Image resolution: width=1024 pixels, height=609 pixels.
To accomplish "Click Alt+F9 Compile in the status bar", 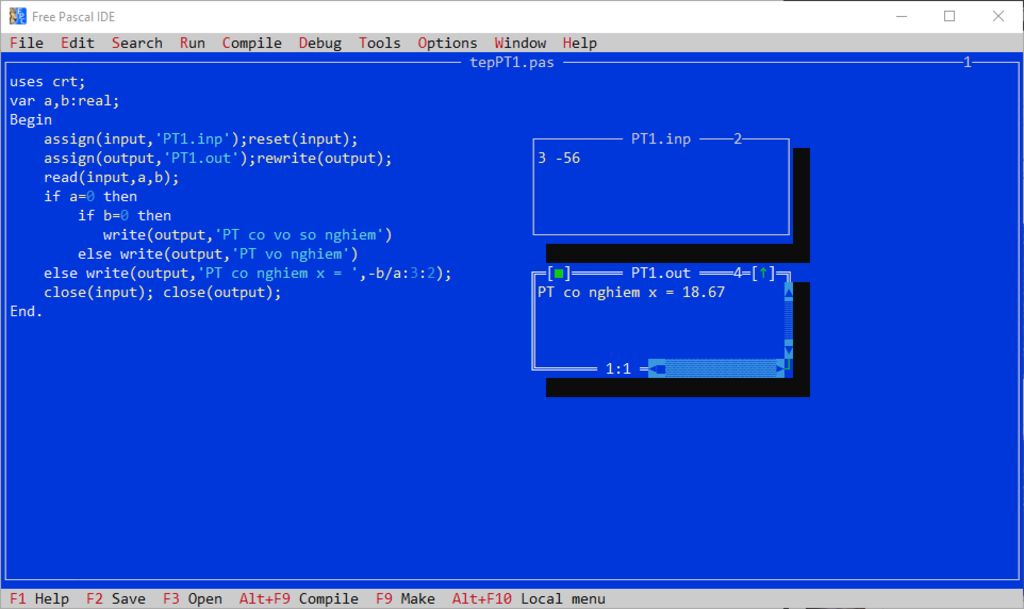I will click(x=298, y=599).
